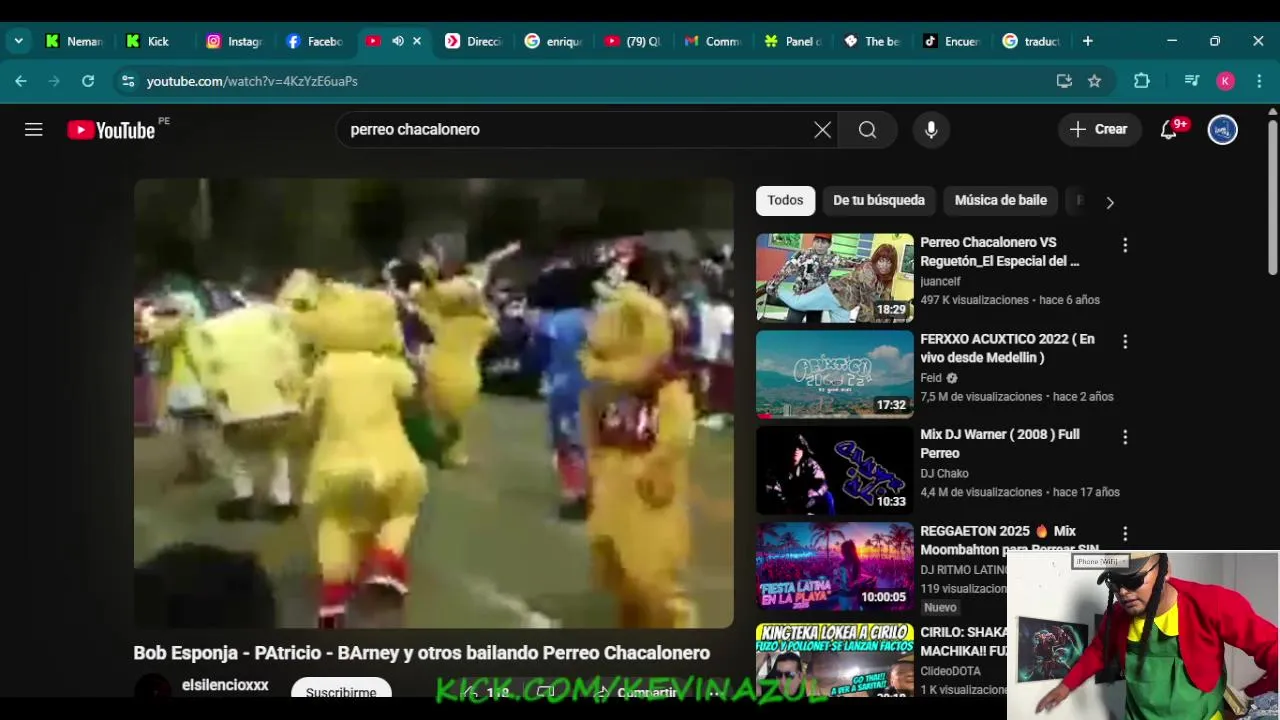
Task: Switch to the Kick tab
Action: [x=154, y=41]
